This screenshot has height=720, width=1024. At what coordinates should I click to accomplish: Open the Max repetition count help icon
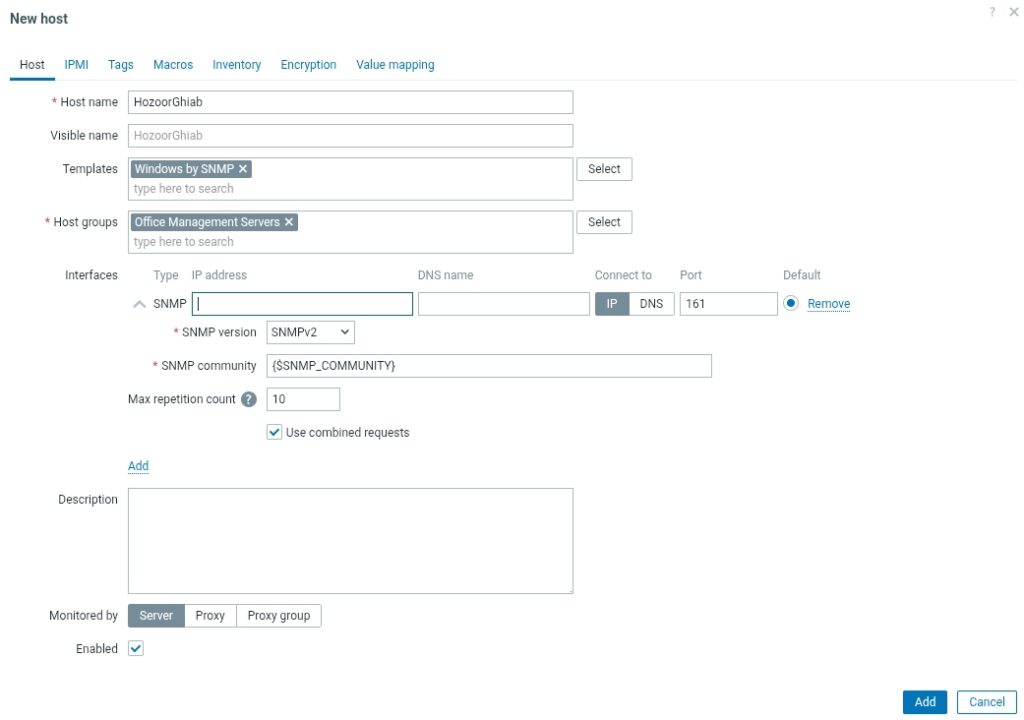249,399
